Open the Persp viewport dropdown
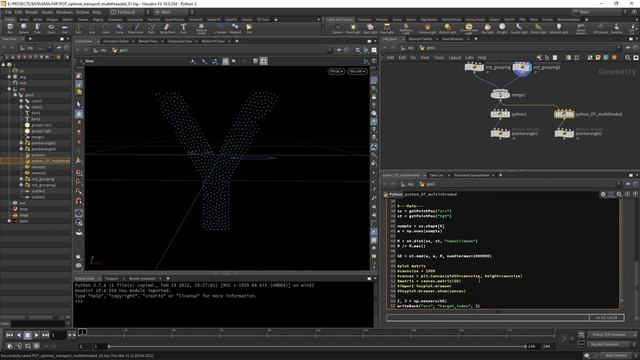This screenshot has height=360, width=640. (x=336, y=71)
